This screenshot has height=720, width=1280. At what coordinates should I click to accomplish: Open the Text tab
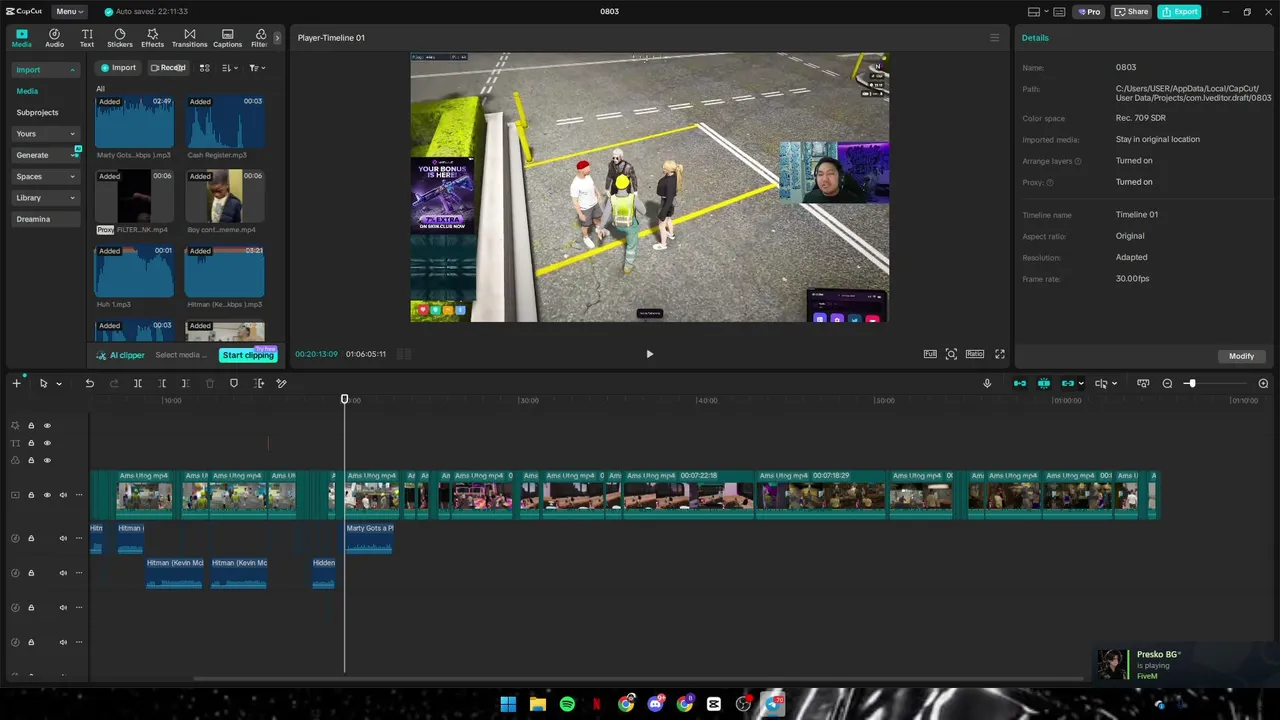tap(87, 38)
